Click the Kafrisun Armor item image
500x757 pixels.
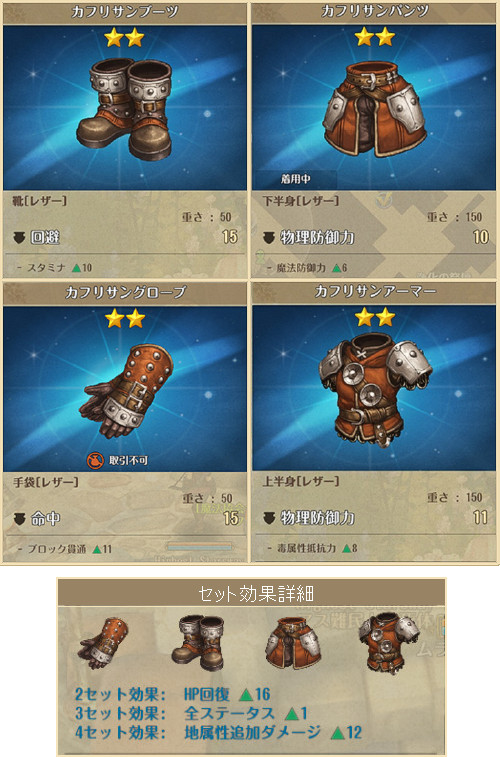point(375,392)
